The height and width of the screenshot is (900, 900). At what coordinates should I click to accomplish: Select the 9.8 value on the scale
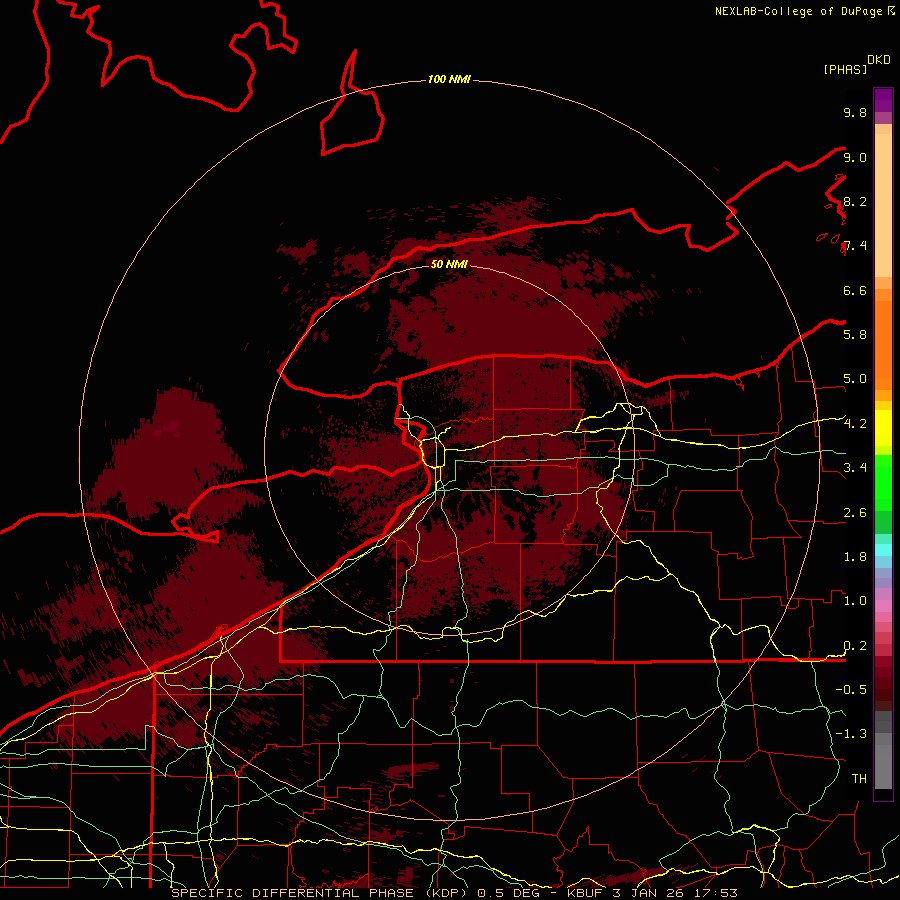click(855, 113)
